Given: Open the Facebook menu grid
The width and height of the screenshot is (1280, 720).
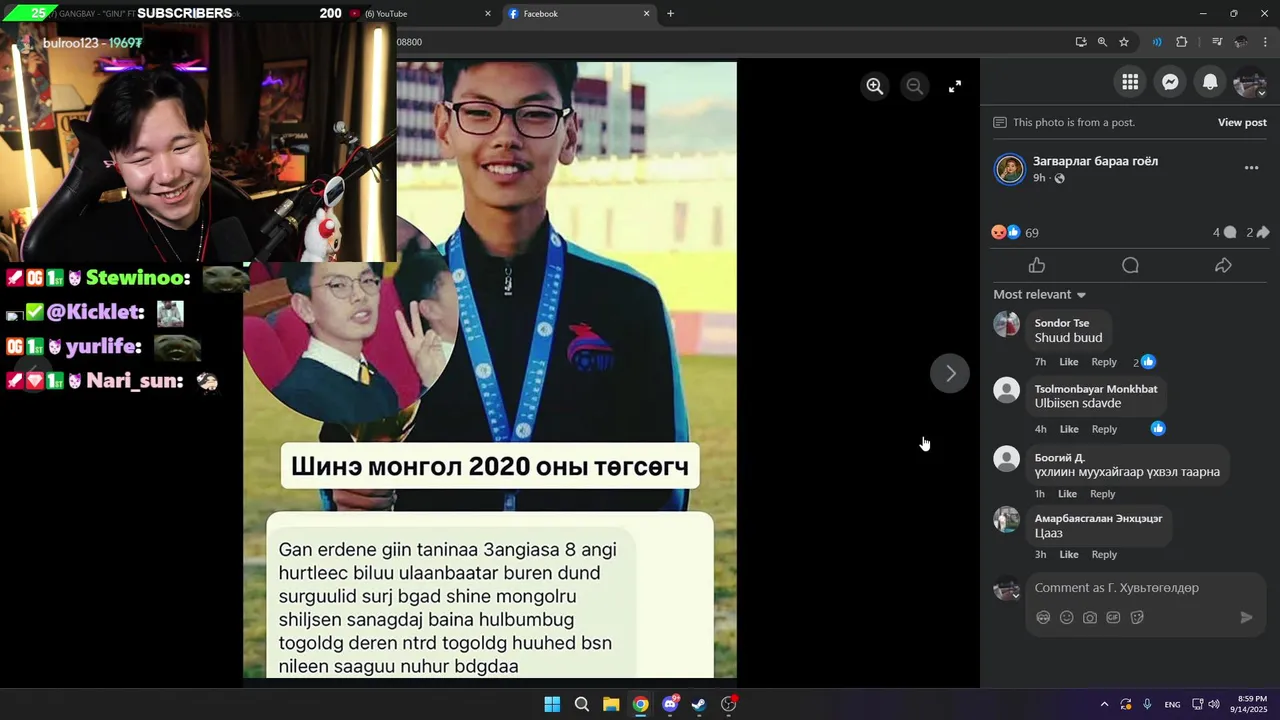Looking at the screenshot, I should [1130, 83].
